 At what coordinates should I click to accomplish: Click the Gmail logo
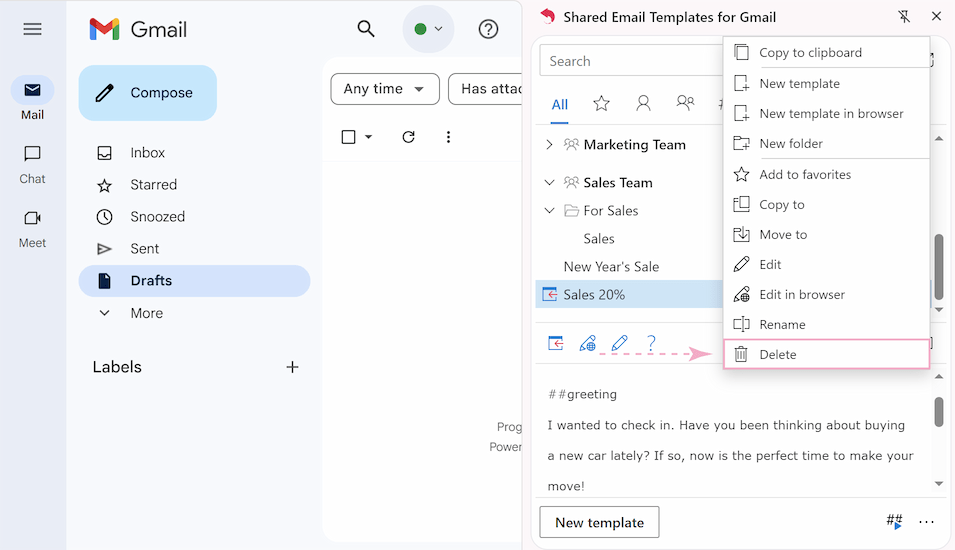(138, 29)
